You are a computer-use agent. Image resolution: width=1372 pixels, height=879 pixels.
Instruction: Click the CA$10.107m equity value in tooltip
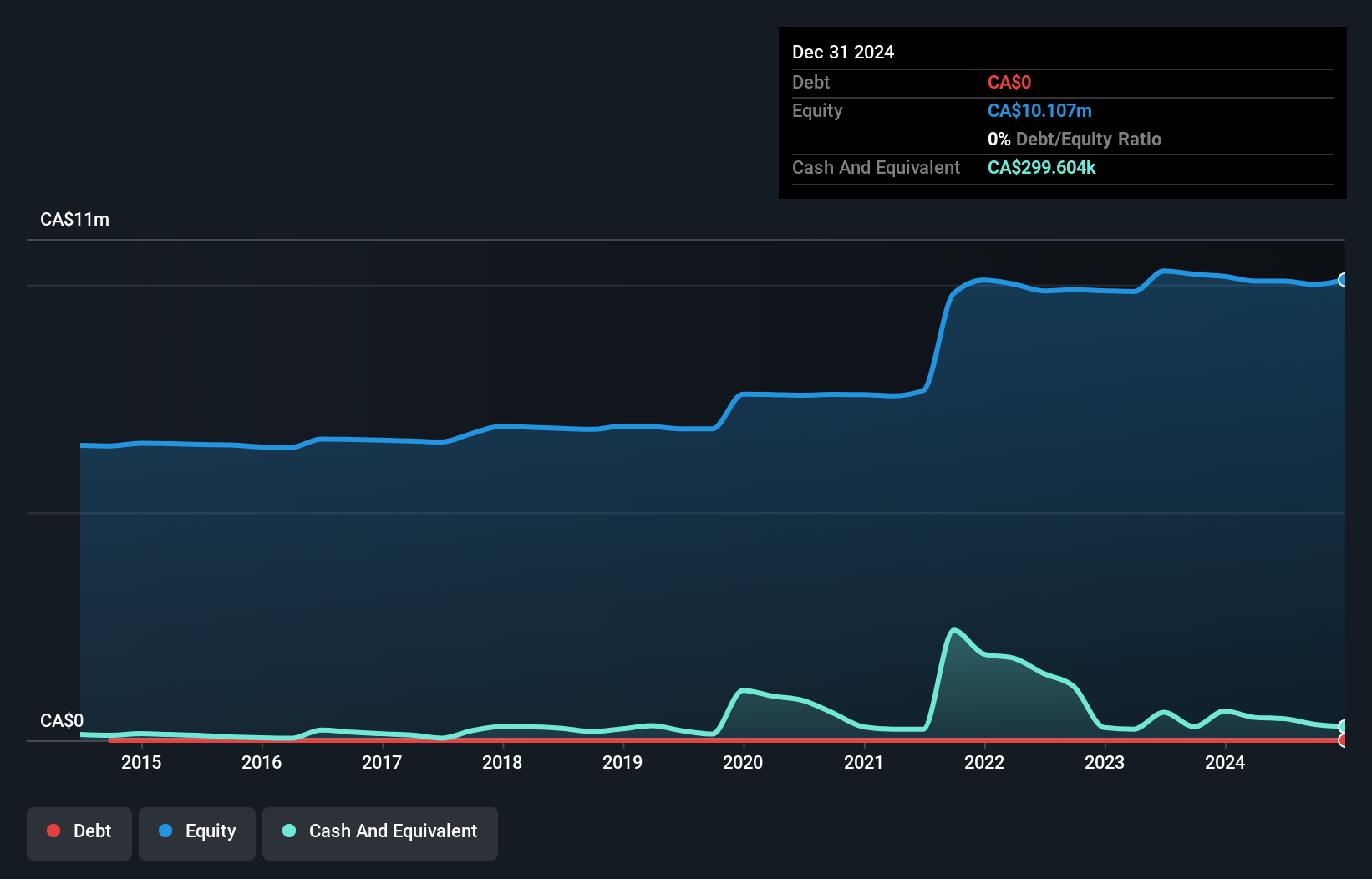coord(1039,111)
